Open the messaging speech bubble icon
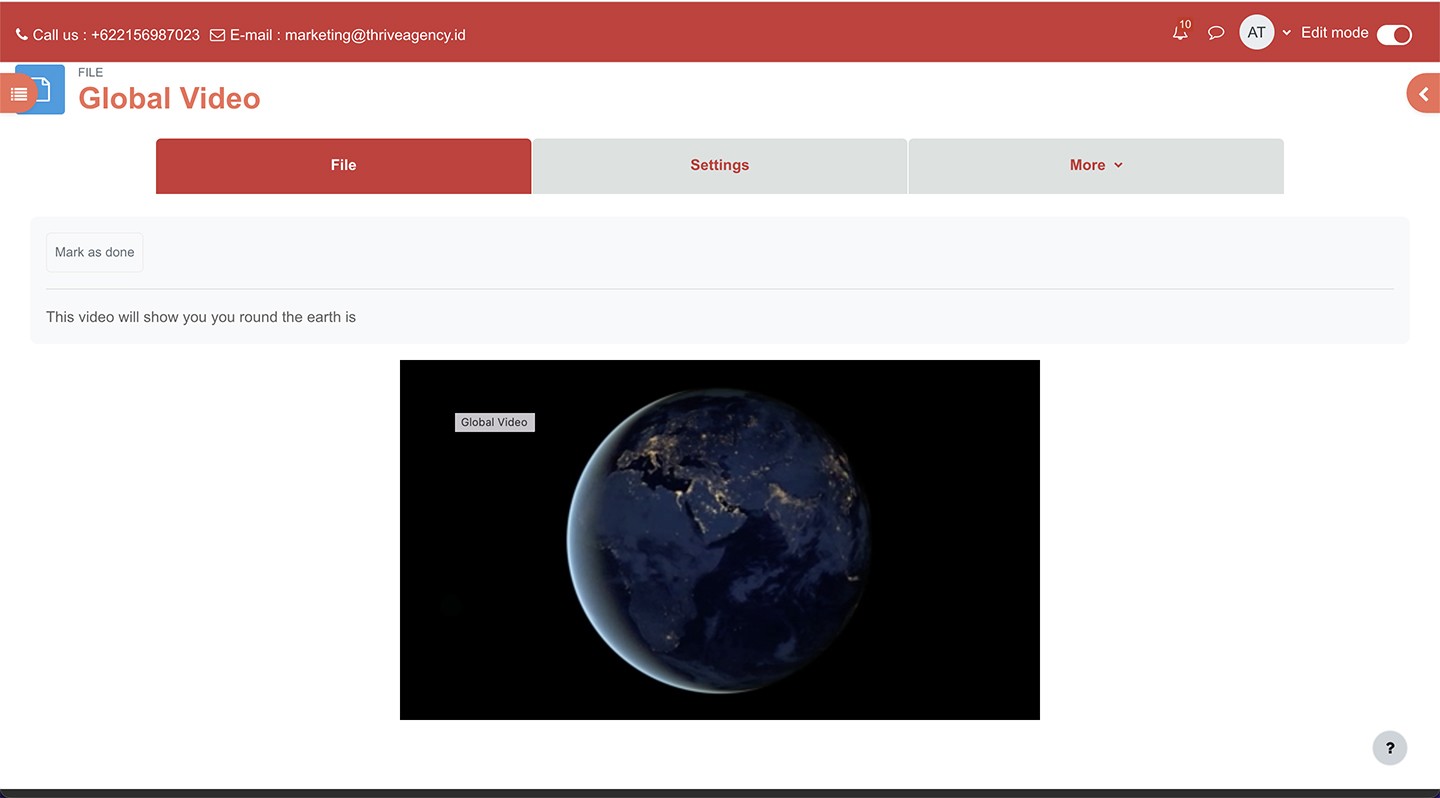 point(1216,33)
